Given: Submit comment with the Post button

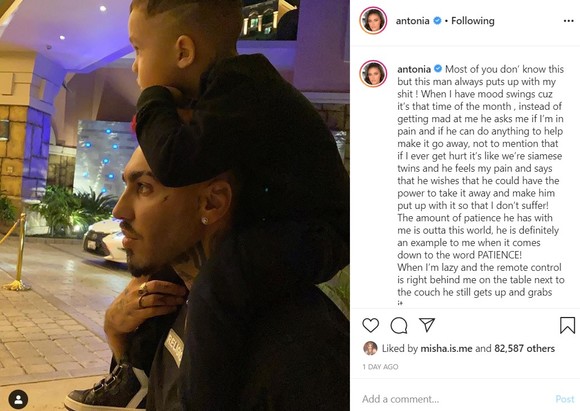Looking at the screenshot, I should [565, 399].
